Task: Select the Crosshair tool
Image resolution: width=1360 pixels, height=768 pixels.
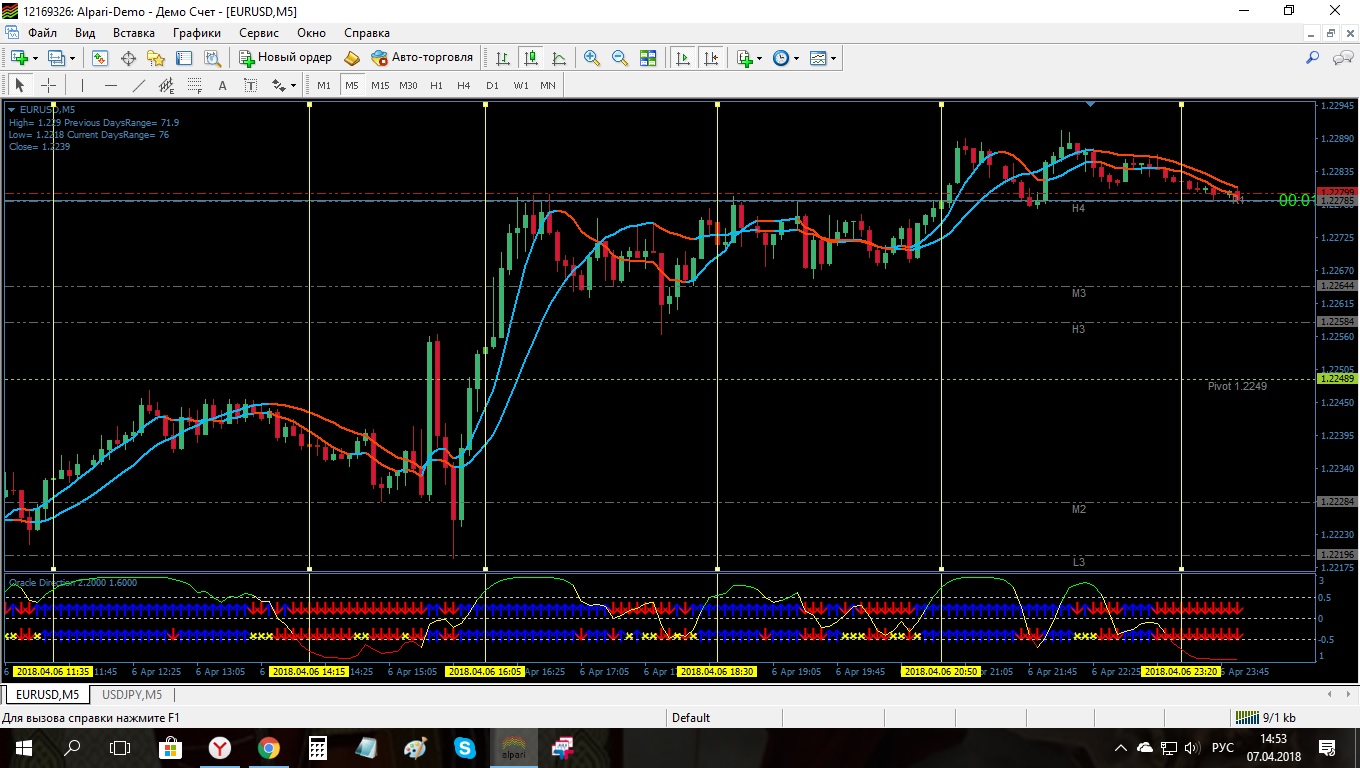Action: (48, 85)
